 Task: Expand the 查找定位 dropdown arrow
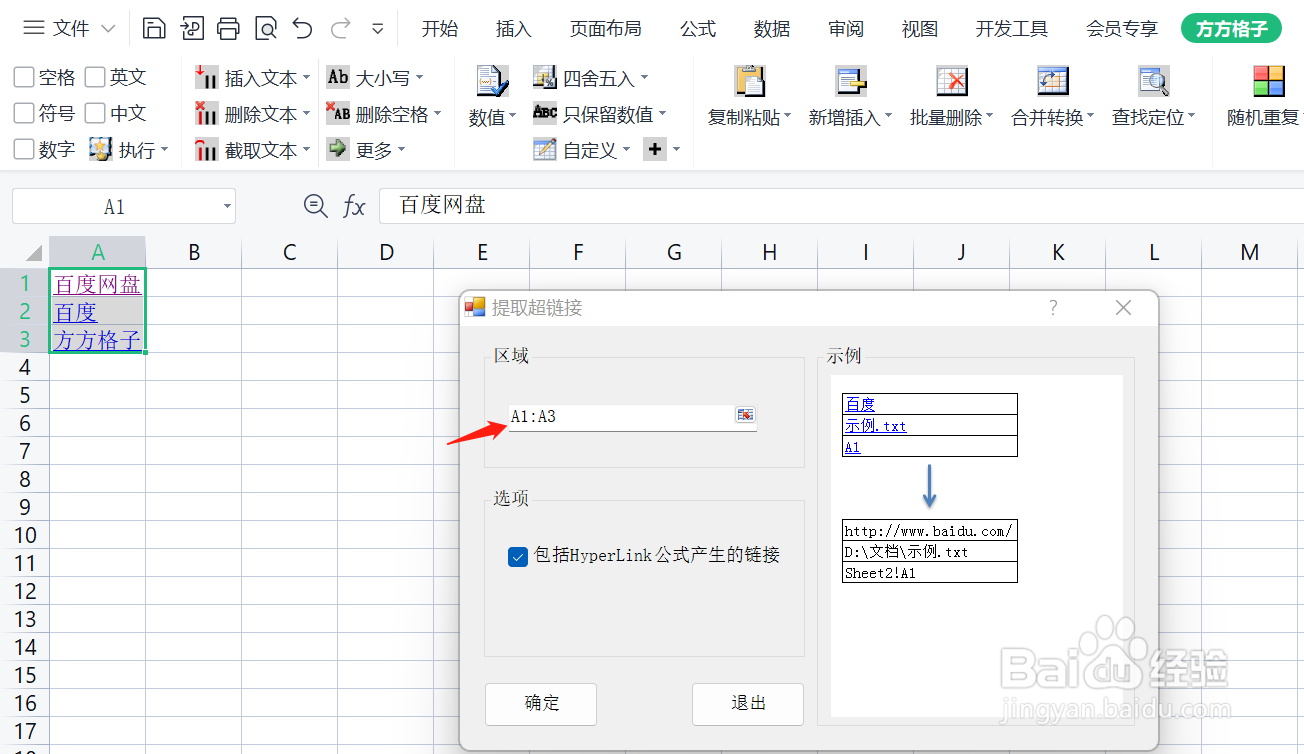[x=1192, y=117]
